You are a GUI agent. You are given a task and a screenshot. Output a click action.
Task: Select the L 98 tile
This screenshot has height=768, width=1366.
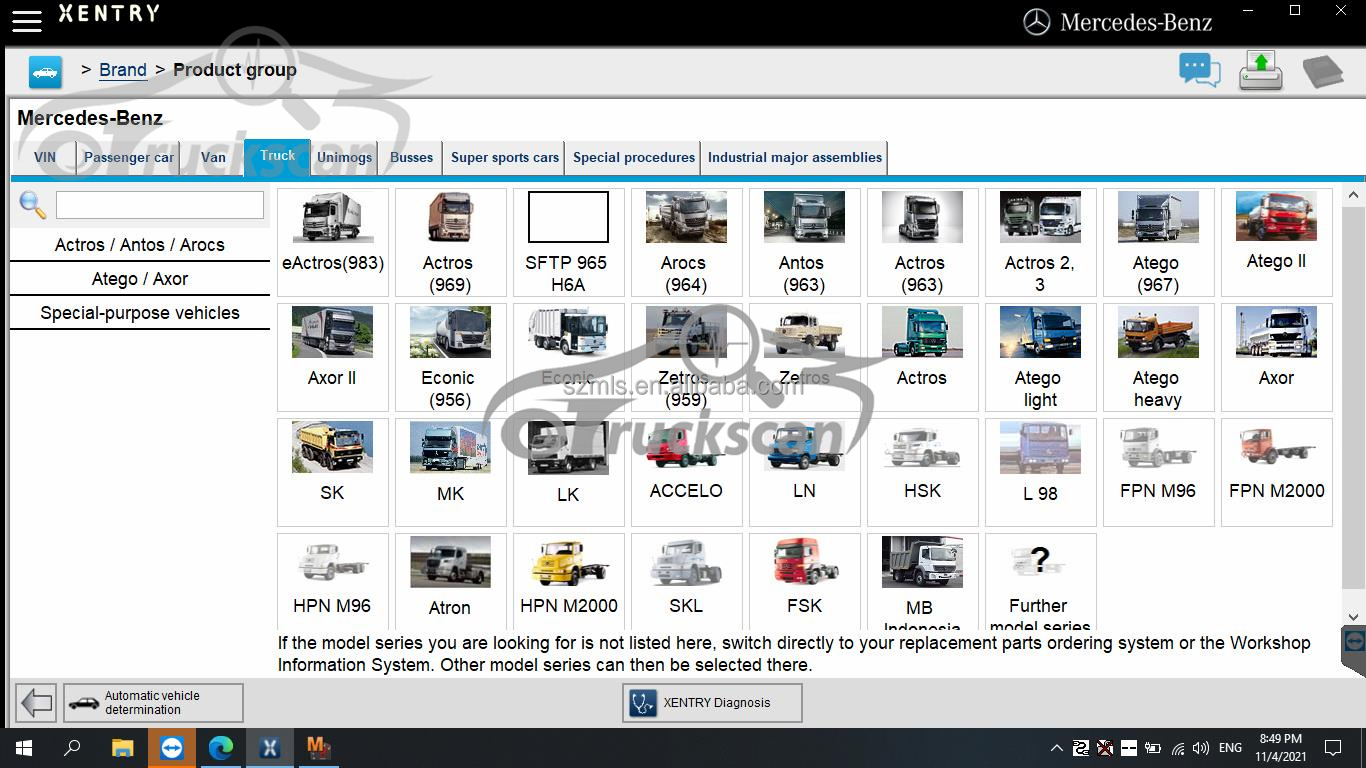(1041, 472)
